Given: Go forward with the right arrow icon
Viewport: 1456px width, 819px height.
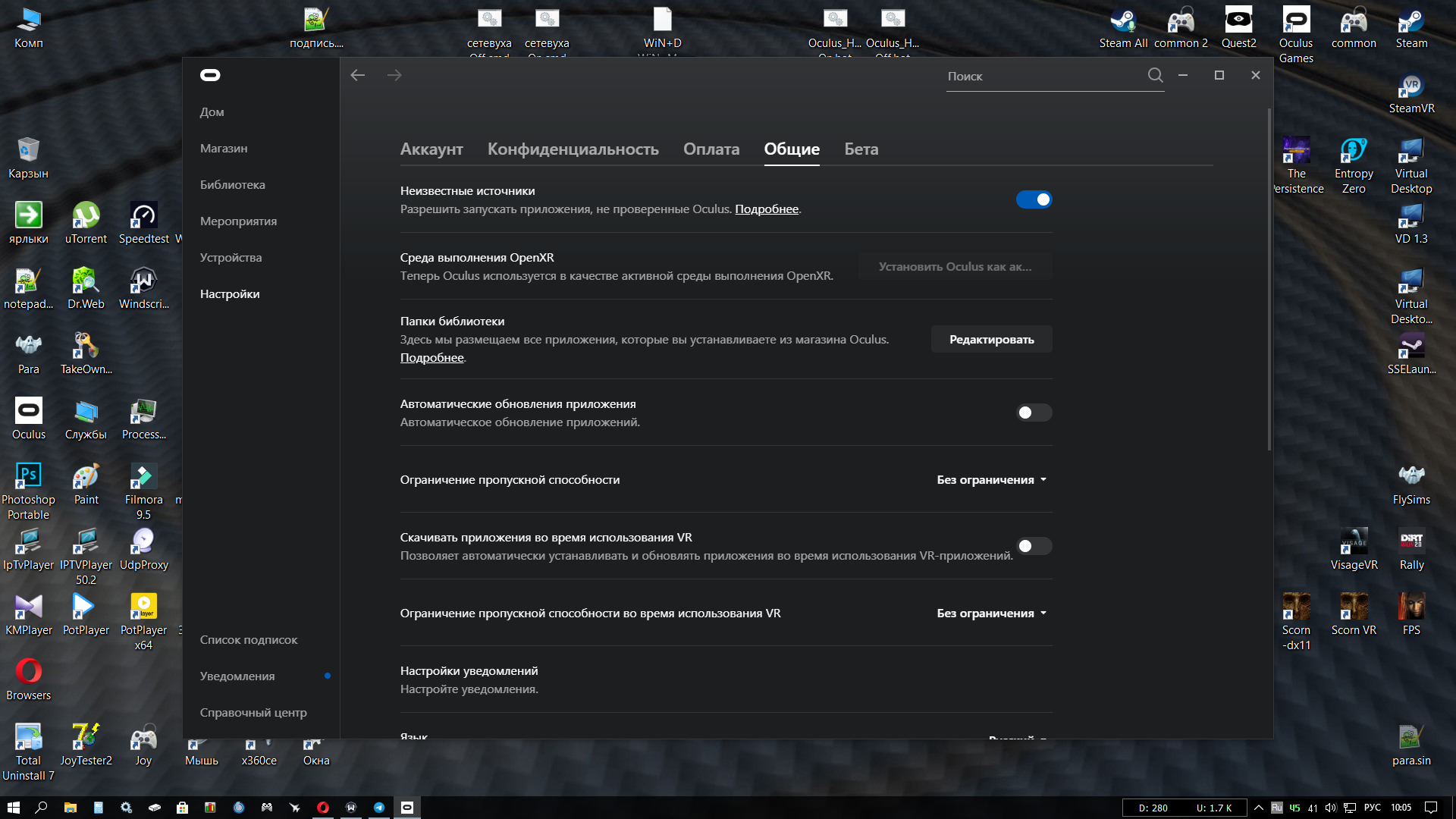Looking at the screenshot, I should point(394,75).
